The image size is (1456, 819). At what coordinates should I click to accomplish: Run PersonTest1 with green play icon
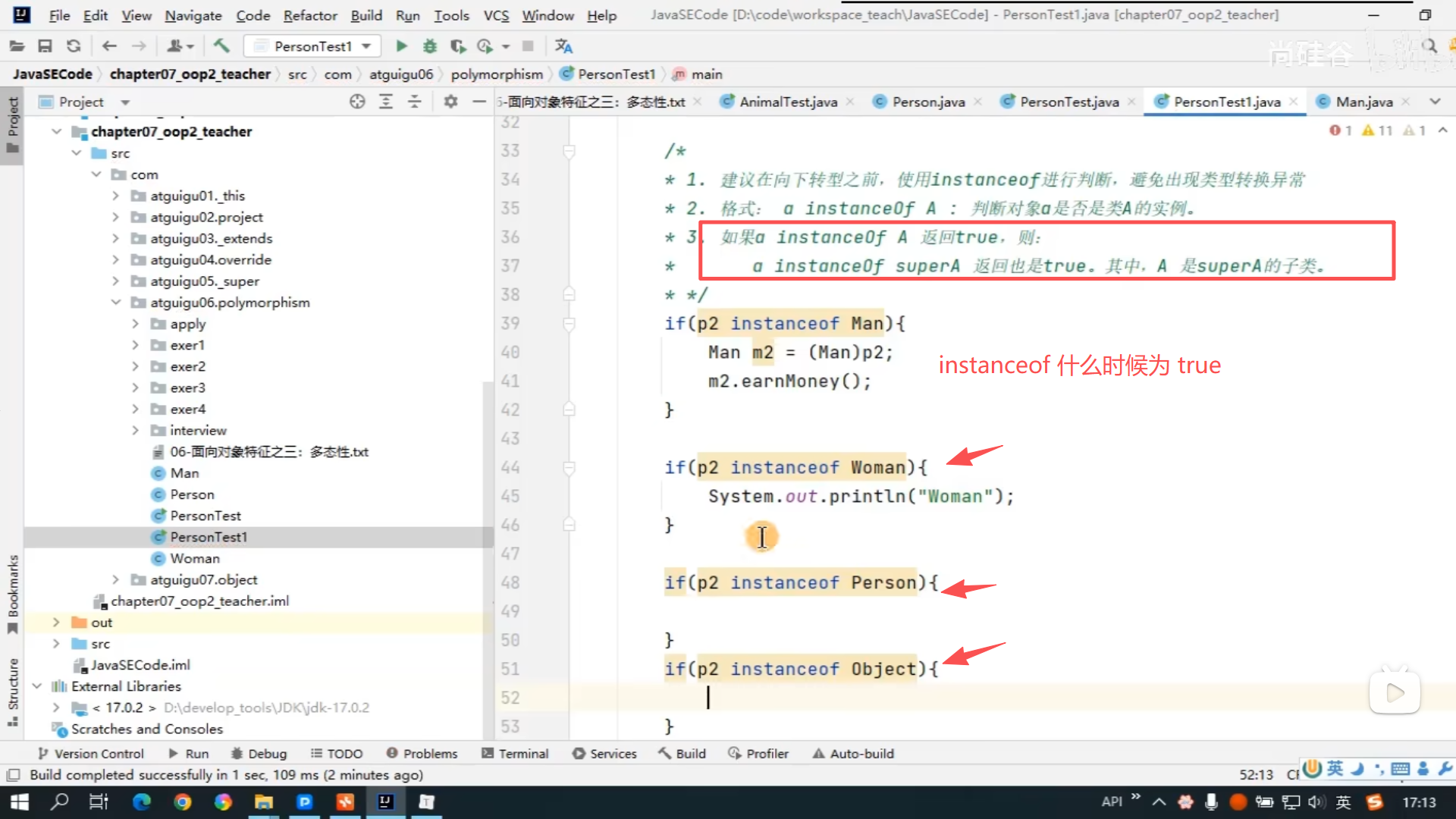(401, 46)
